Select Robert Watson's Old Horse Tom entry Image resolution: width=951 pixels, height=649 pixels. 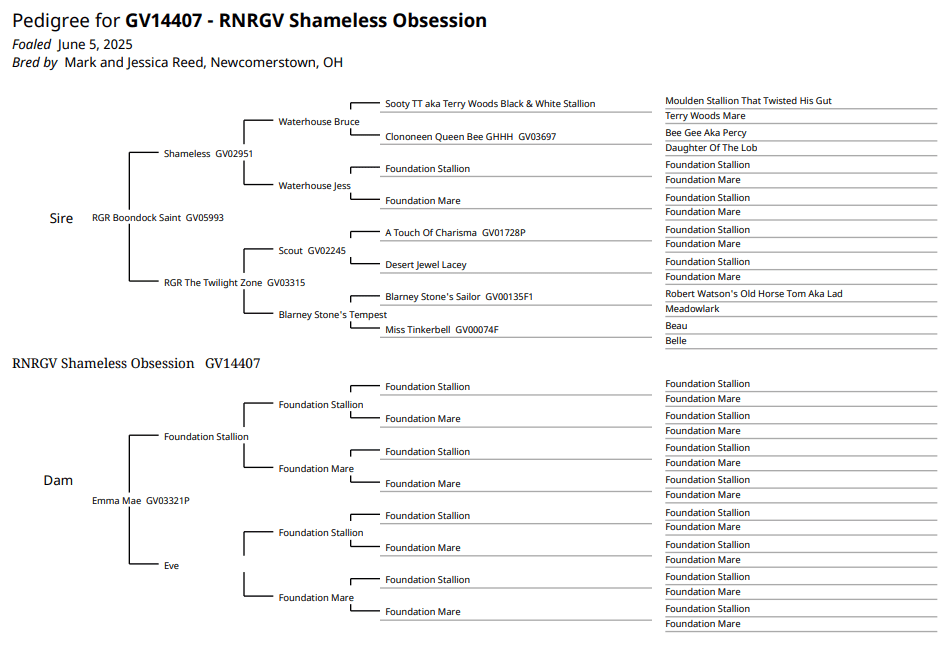[753, 294]
